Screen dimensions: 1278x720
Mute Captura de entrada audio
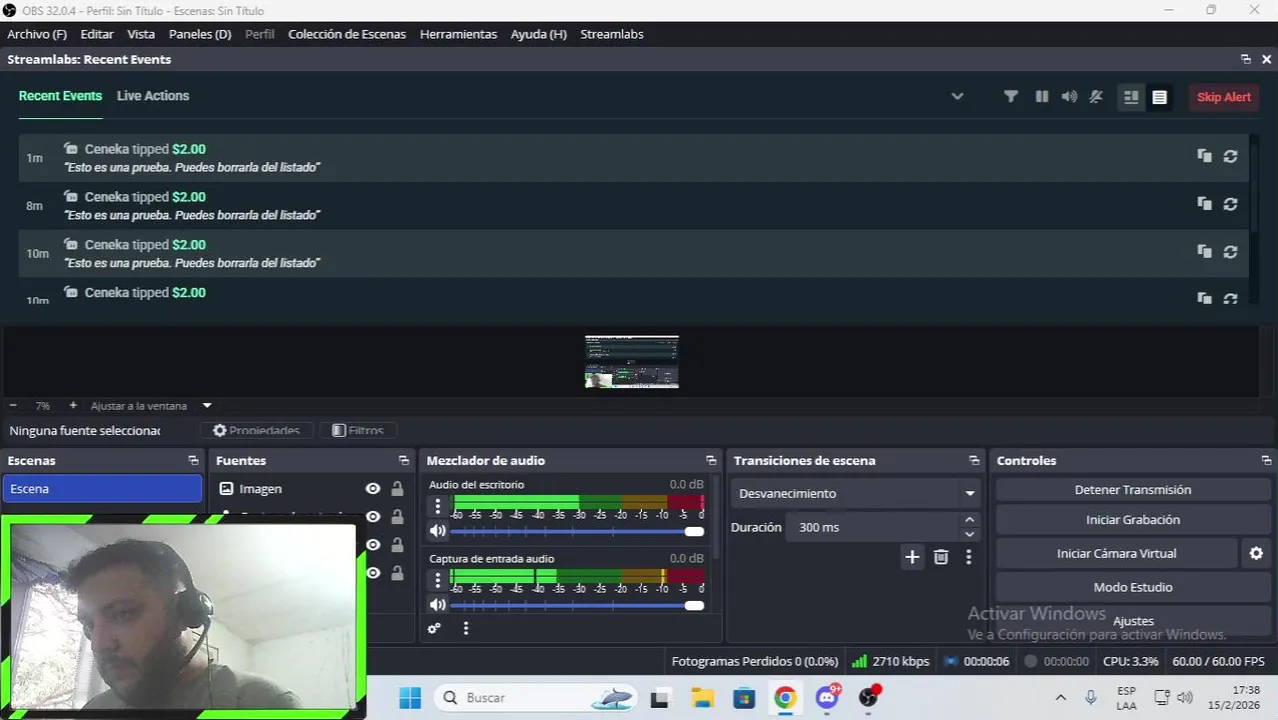click(x=437, y=605)
